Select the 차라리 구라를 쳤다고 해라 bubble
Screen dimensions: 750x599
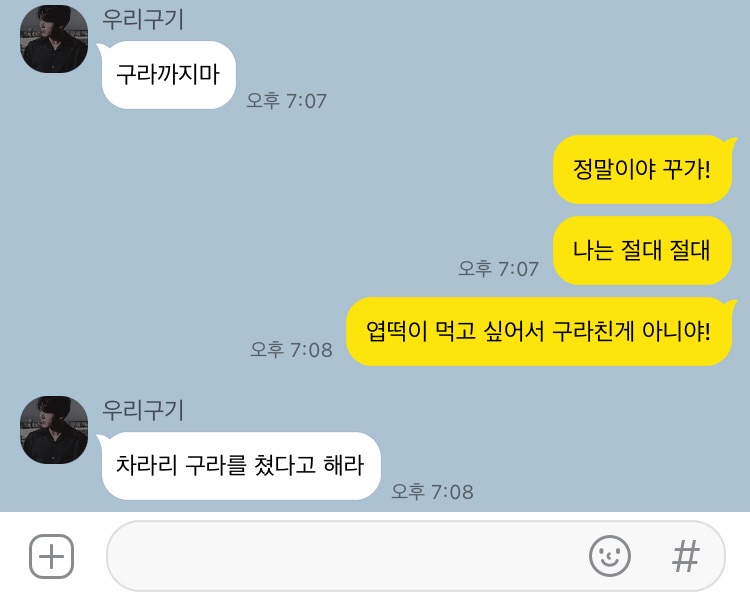click(x=241, y=466)
